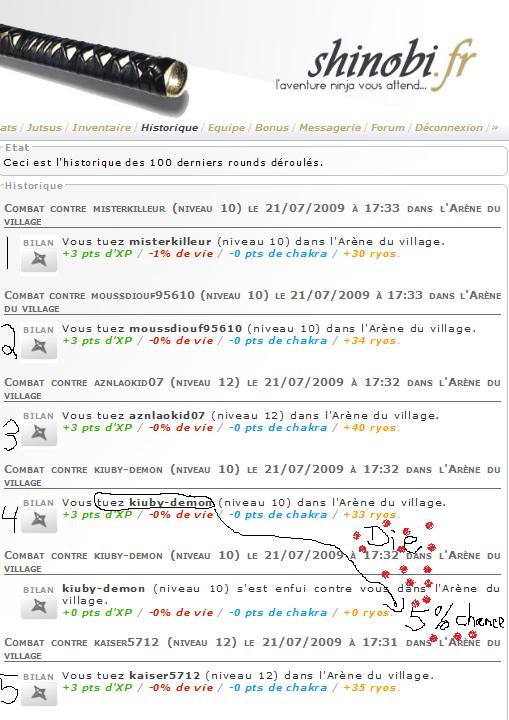Open the Inventaire menu
Image resolution: width=509 pixels, height=720 pixels.
coord(102,128)
